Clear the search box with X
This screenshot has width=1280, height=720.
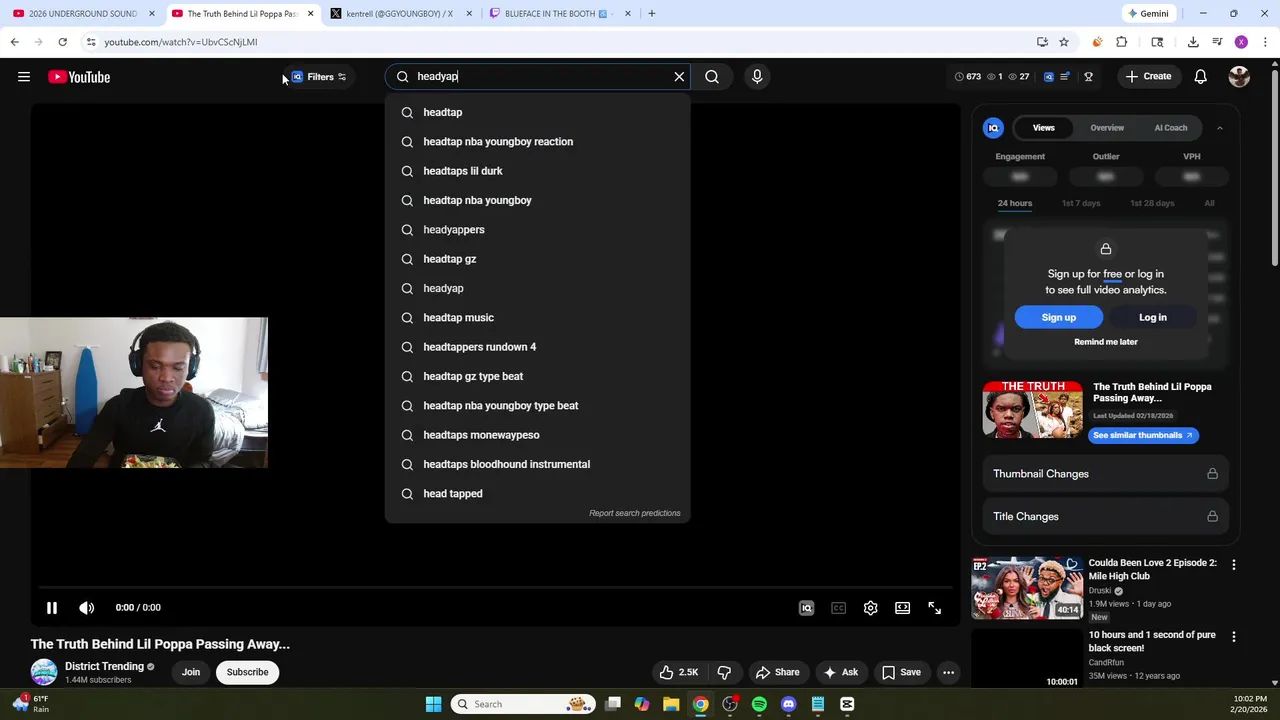pyautogui.click(x=679, y=76)
